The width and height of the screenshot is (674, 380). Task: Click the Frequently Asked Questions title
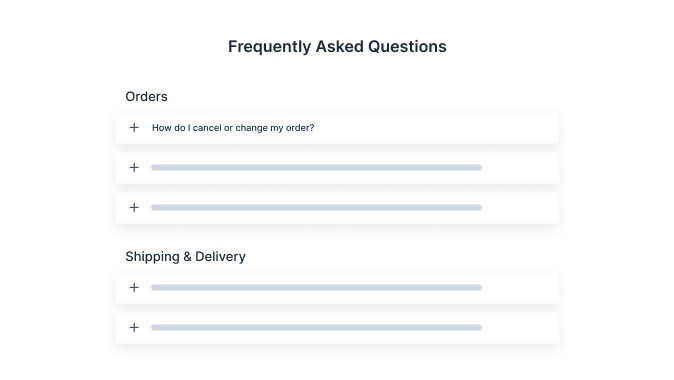337,46
